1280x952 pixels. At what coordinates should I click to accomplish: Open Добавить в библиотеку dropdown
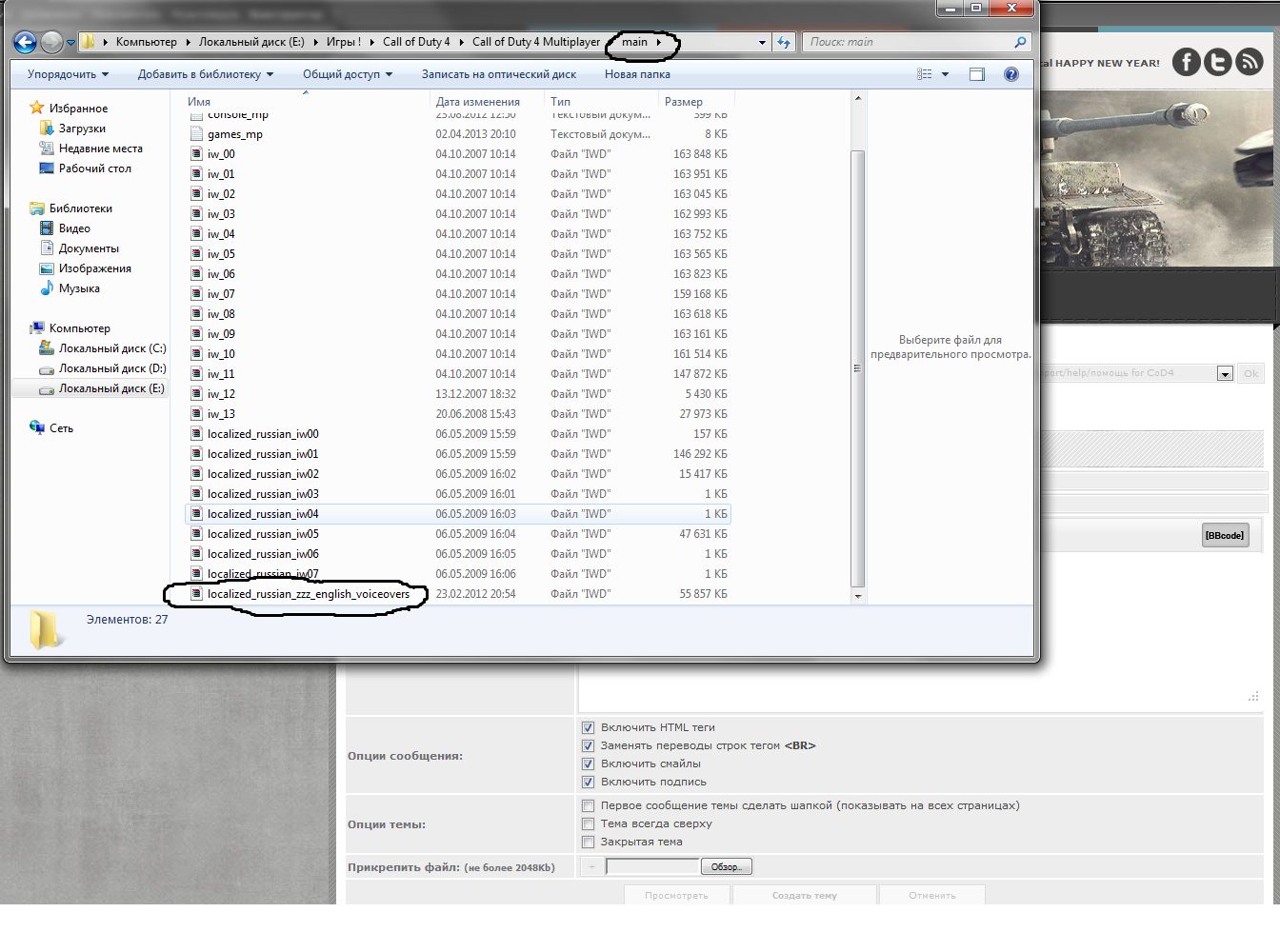tap(206, 74)
